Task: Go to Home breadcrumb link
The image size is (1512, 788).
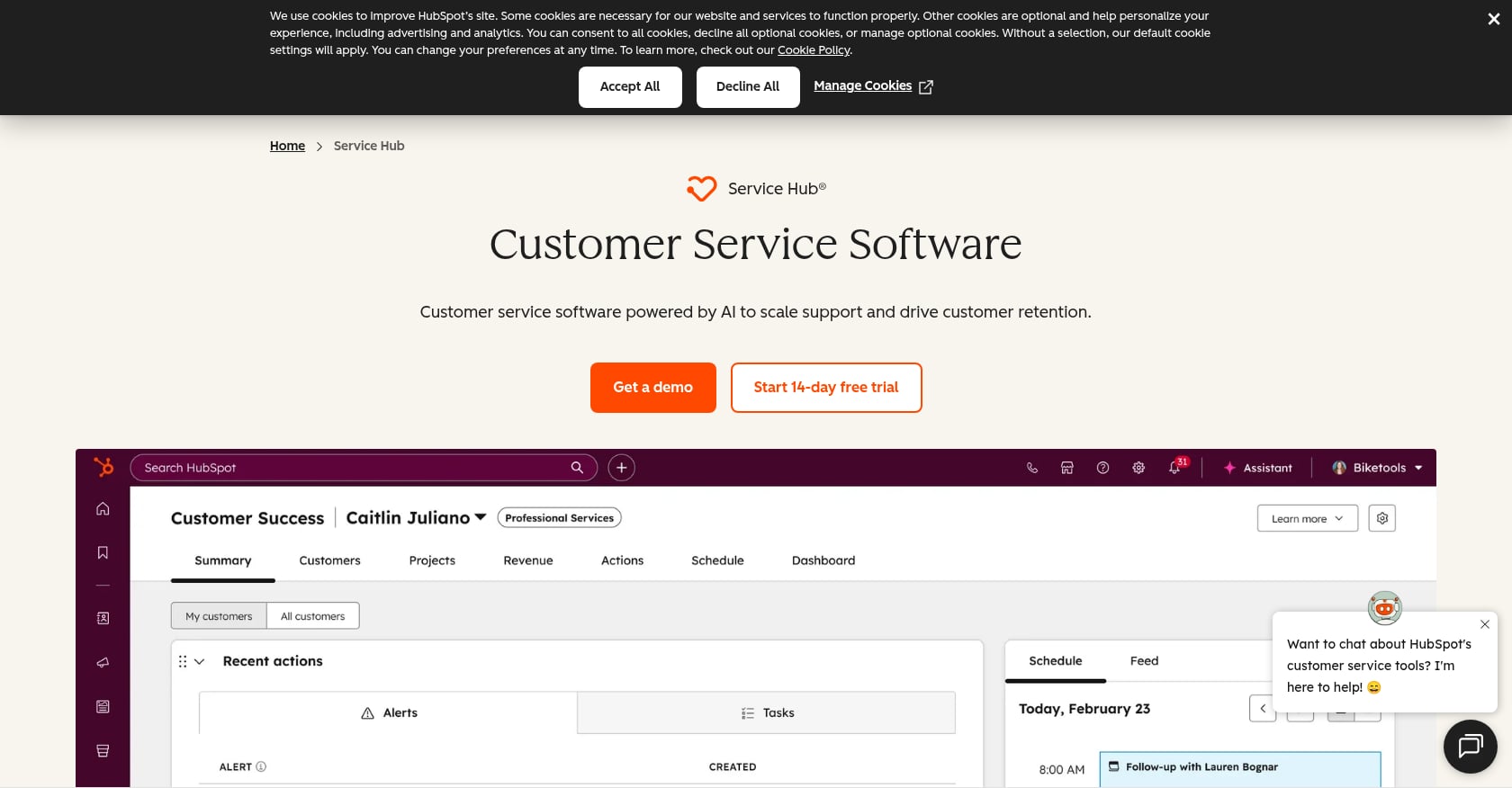Action: click(x=287, y=146)
